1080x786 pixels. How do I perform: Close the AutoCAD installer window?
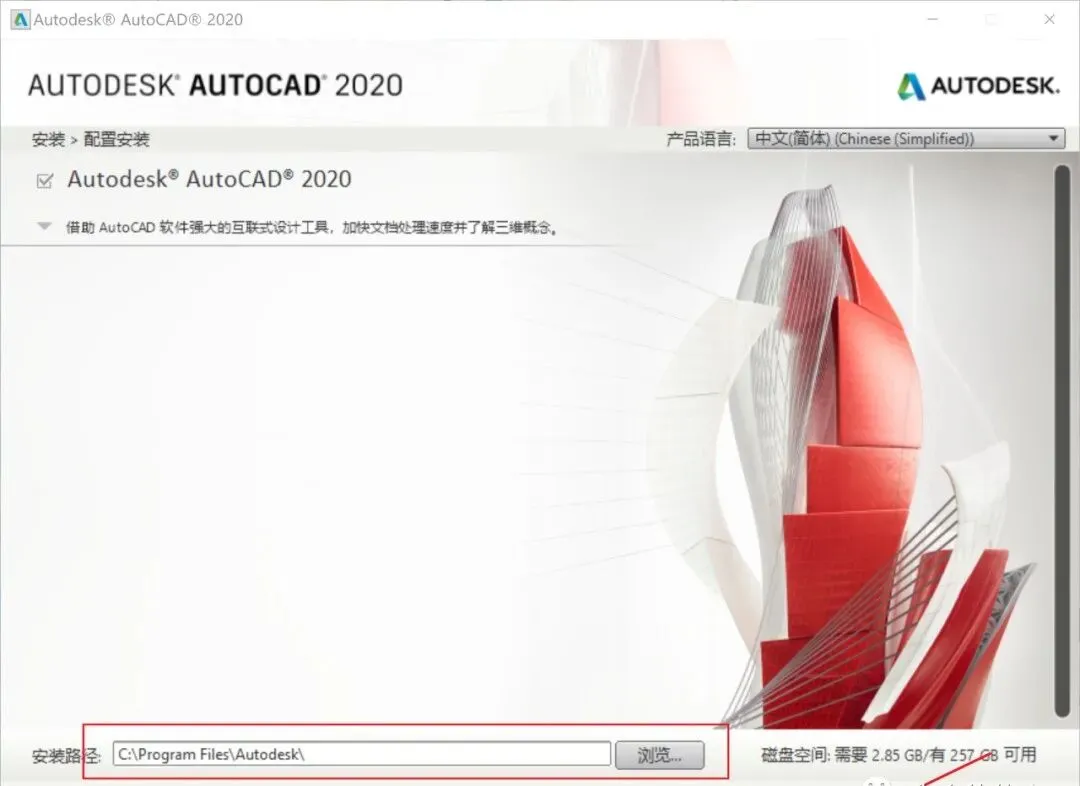point(1049,19)
